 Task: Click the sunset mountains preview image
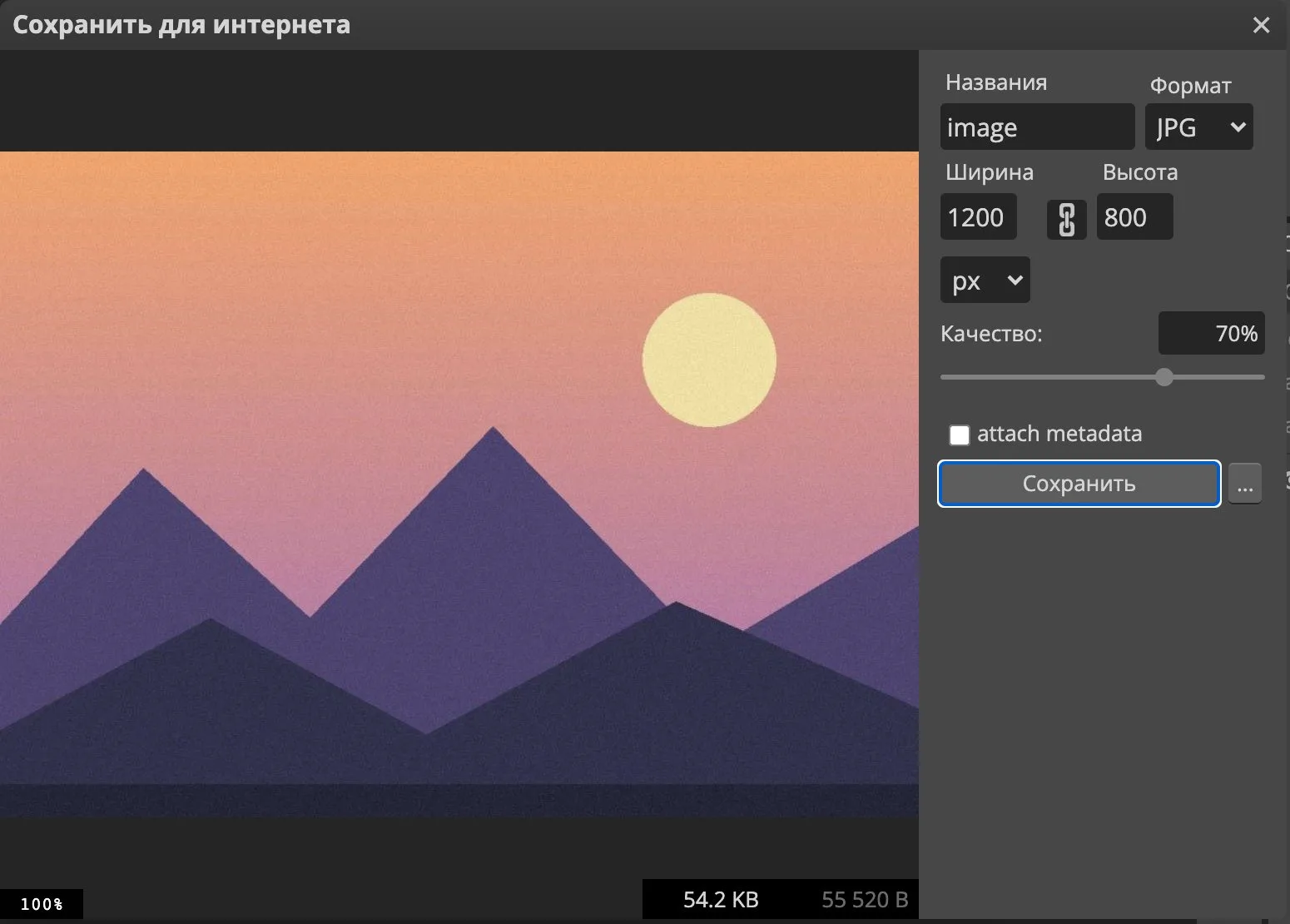tap(459, 484)
